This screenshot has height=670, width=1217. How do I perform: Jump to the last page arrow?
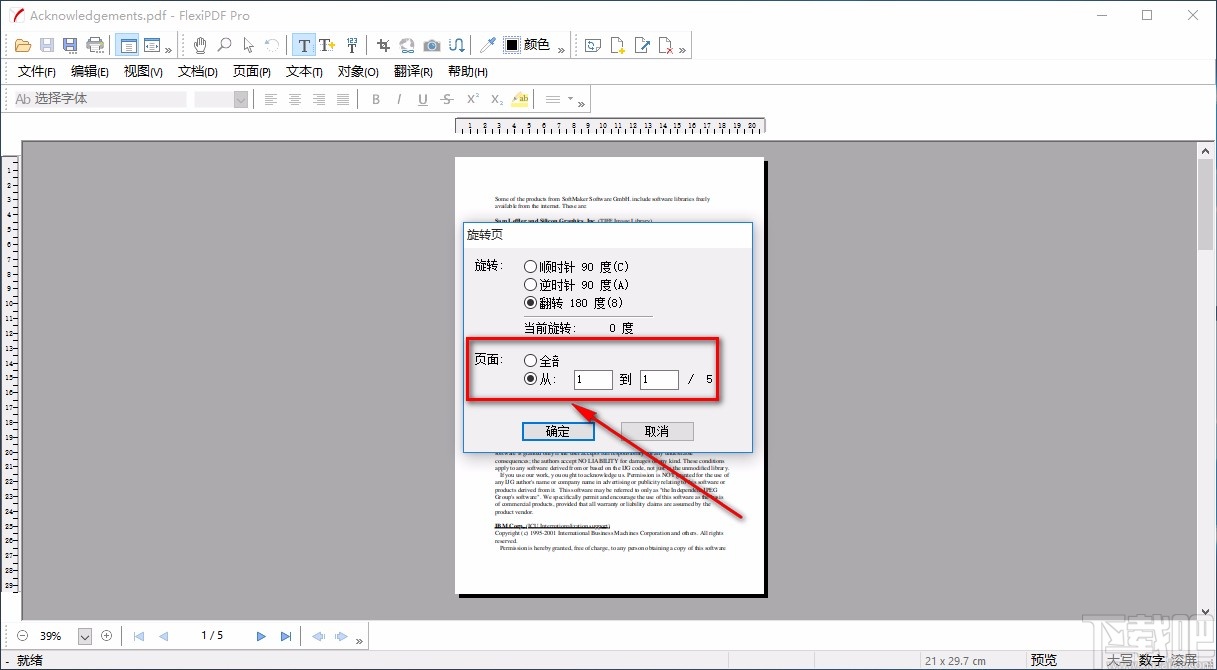coord(286,636)
